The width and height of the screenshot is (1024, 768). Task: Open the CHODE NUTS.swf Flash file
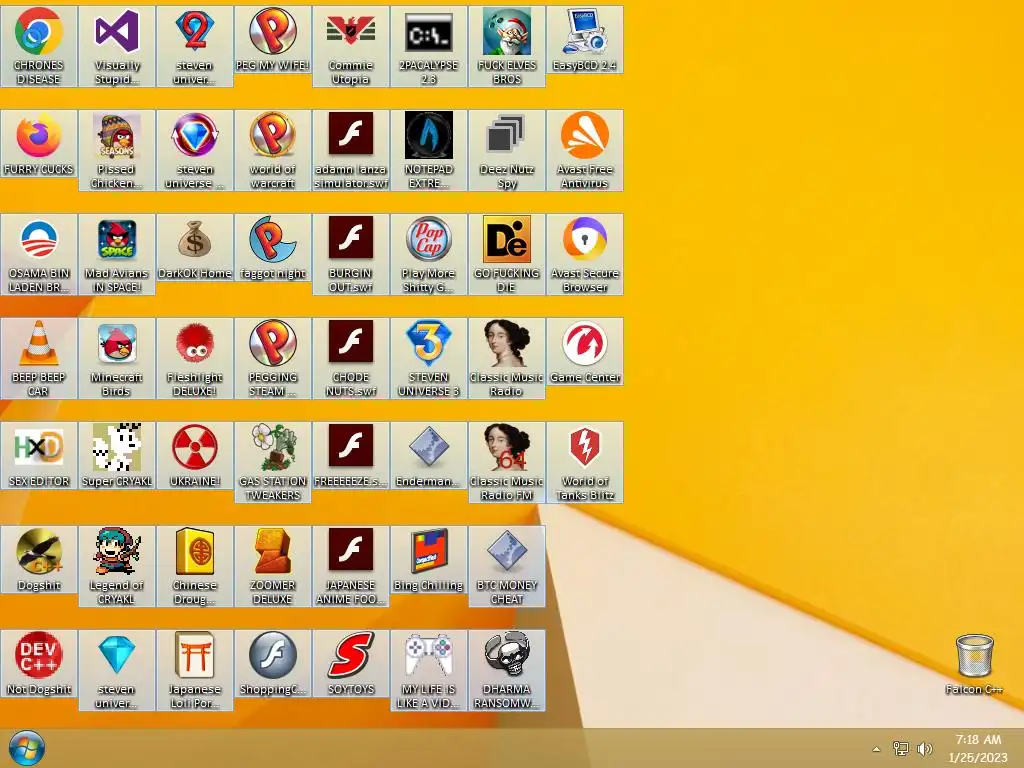[x=351, y=358]
